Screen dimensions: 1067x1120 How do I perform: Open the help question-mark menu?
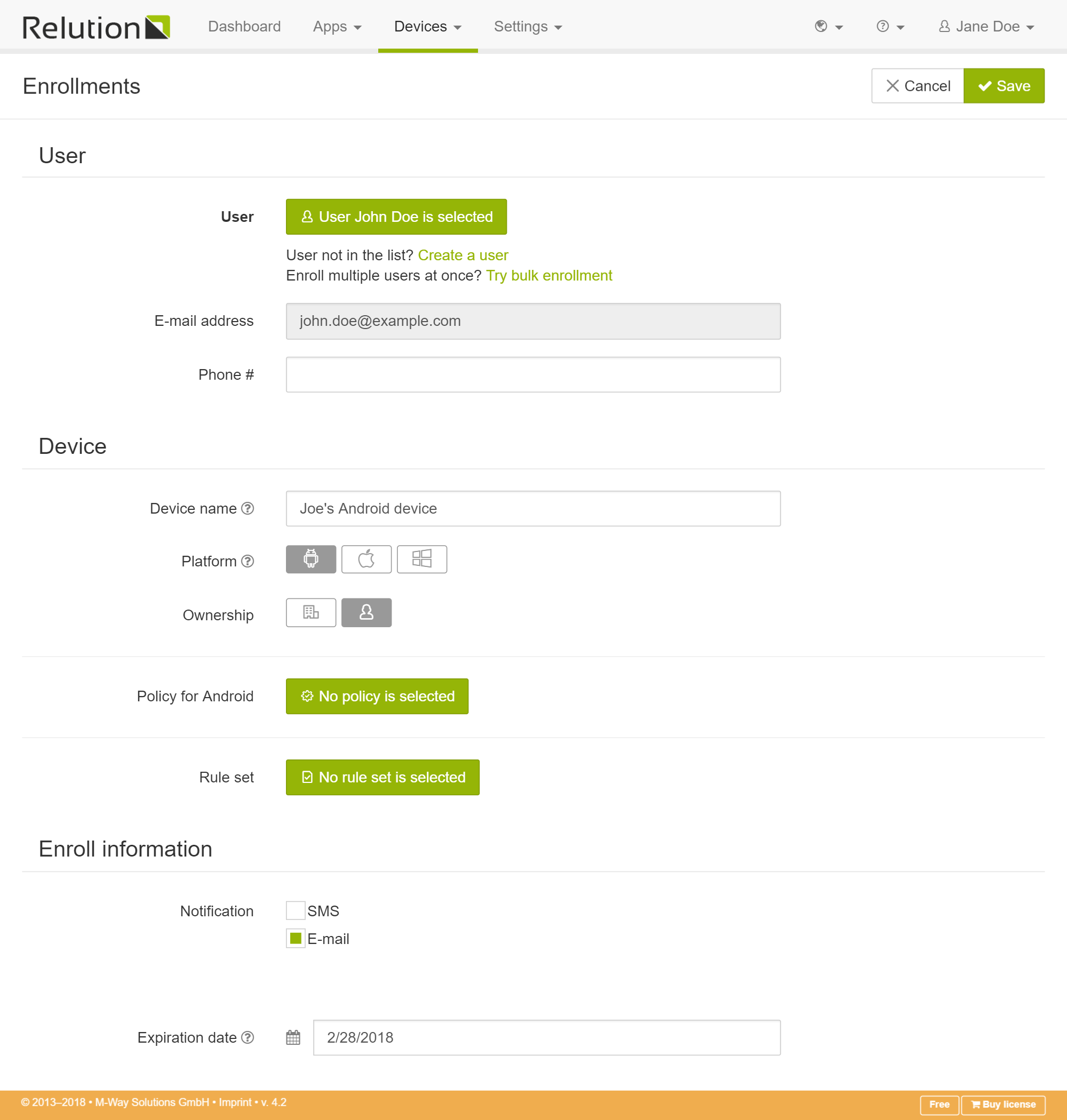(x=889, y=27)
